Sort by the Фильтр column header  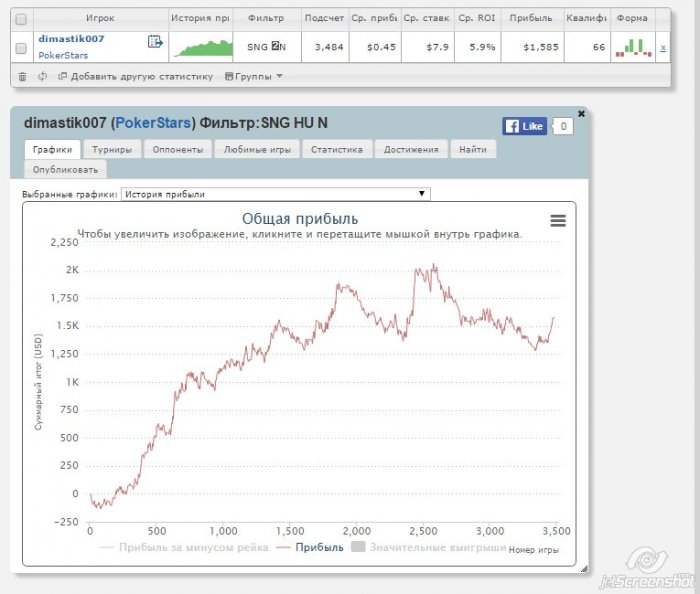267,18
